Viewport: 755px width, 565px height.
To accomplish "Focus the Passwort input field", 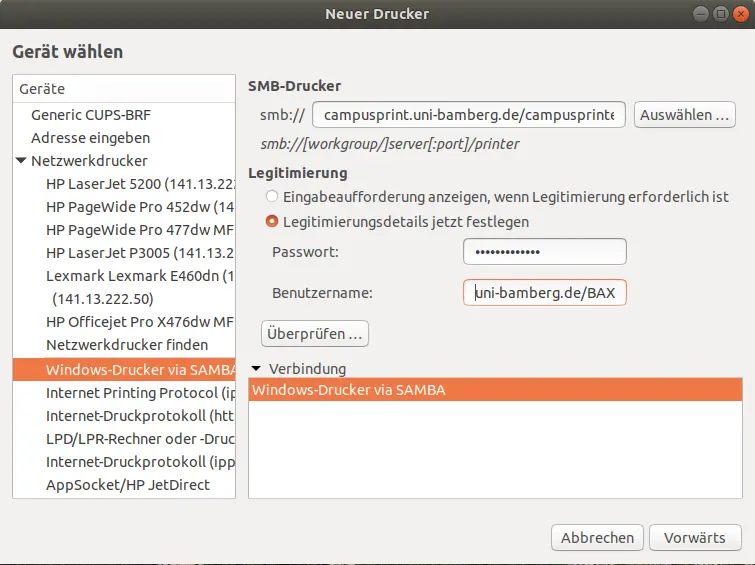I will [x=545, y=251].
